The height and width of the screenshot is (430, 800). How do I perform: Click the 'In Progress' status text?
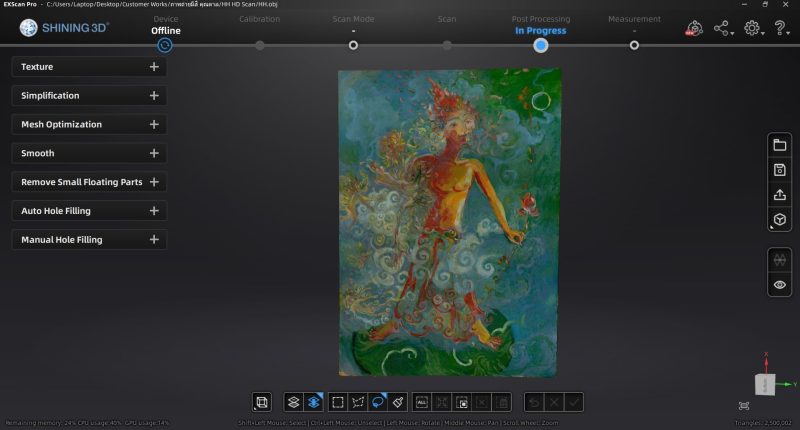click(541, 31)
